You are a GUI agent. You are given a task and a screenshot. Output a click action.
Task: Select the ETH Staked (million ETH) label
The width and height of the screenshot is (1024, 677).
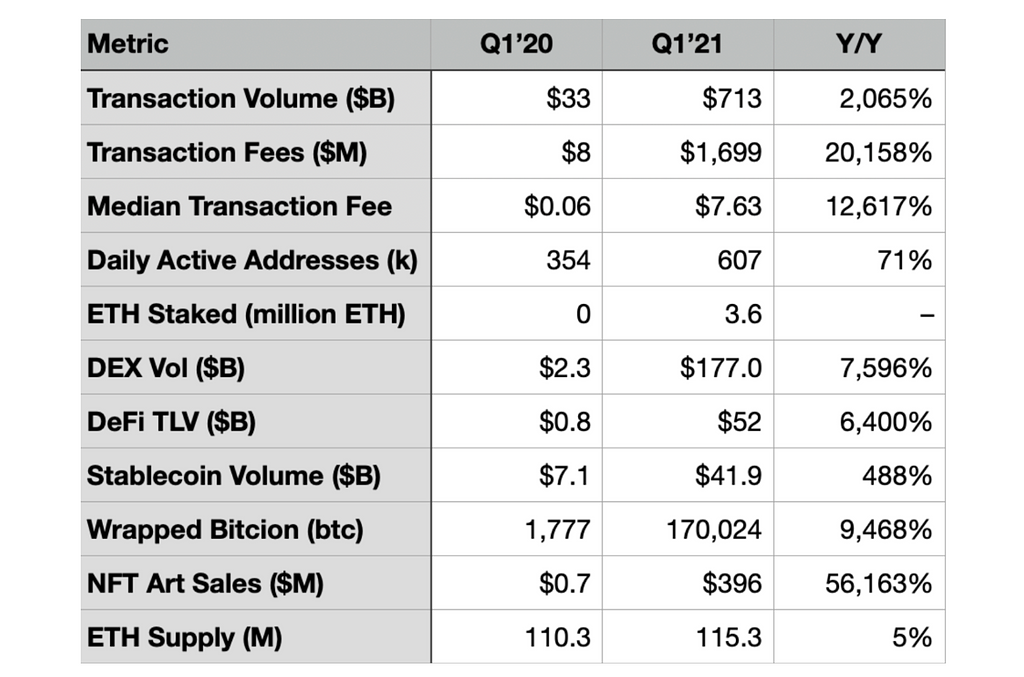(x=246, y=314)
